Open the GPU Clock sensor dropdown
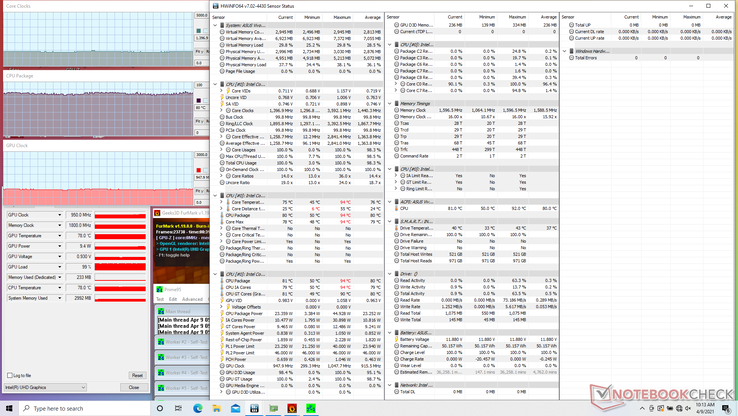 click(60, 215)
